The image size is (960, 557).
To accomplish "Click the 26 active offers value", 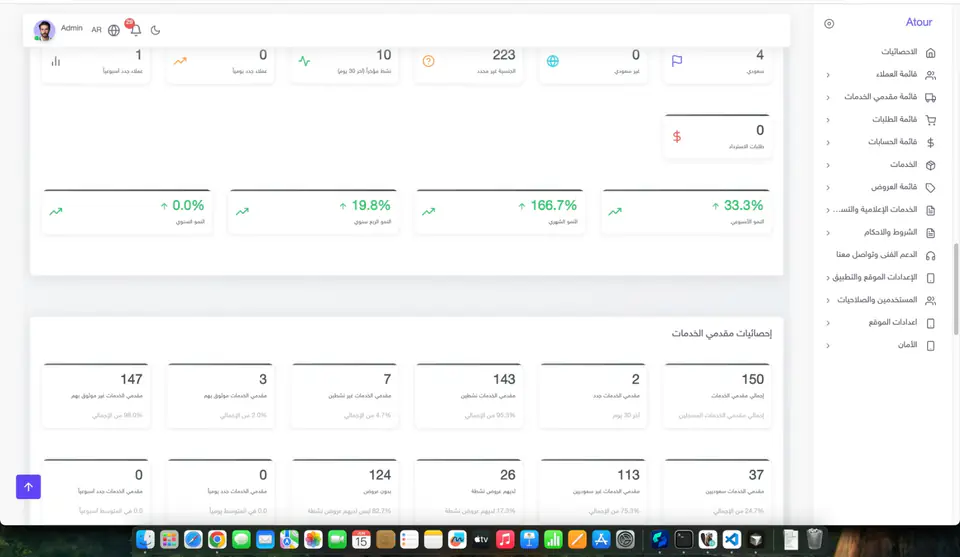I will tap(508, 475).
